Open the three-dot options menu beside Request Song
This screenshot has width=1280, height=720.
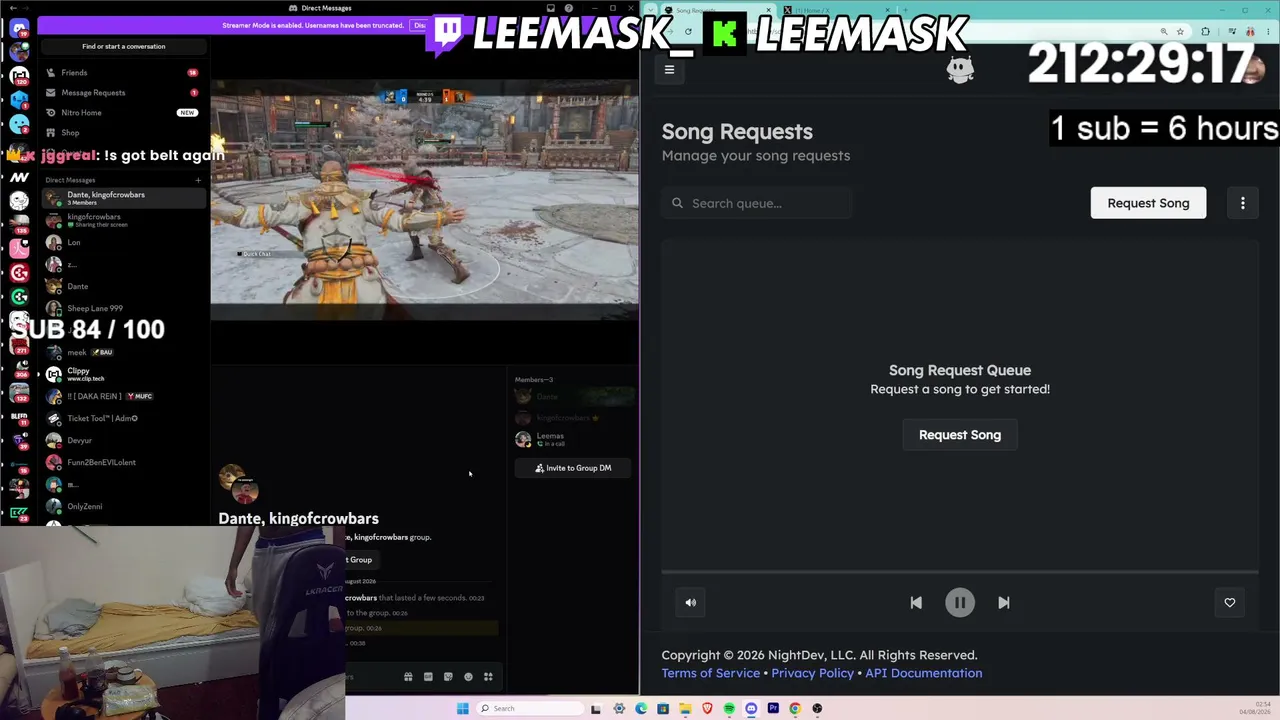click(1242, 203)
